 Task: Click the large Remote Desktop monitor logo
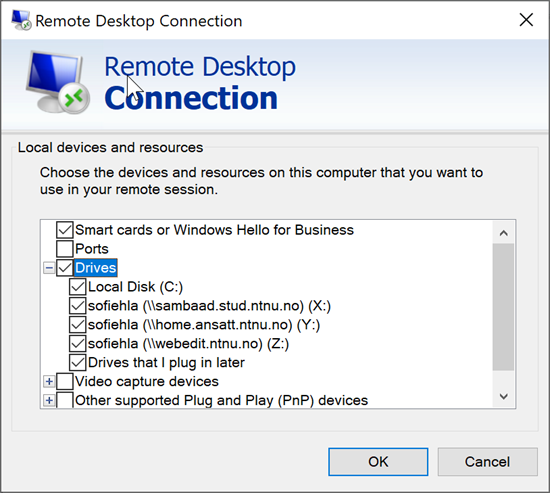pyautogui.click(x=58, y=82)
